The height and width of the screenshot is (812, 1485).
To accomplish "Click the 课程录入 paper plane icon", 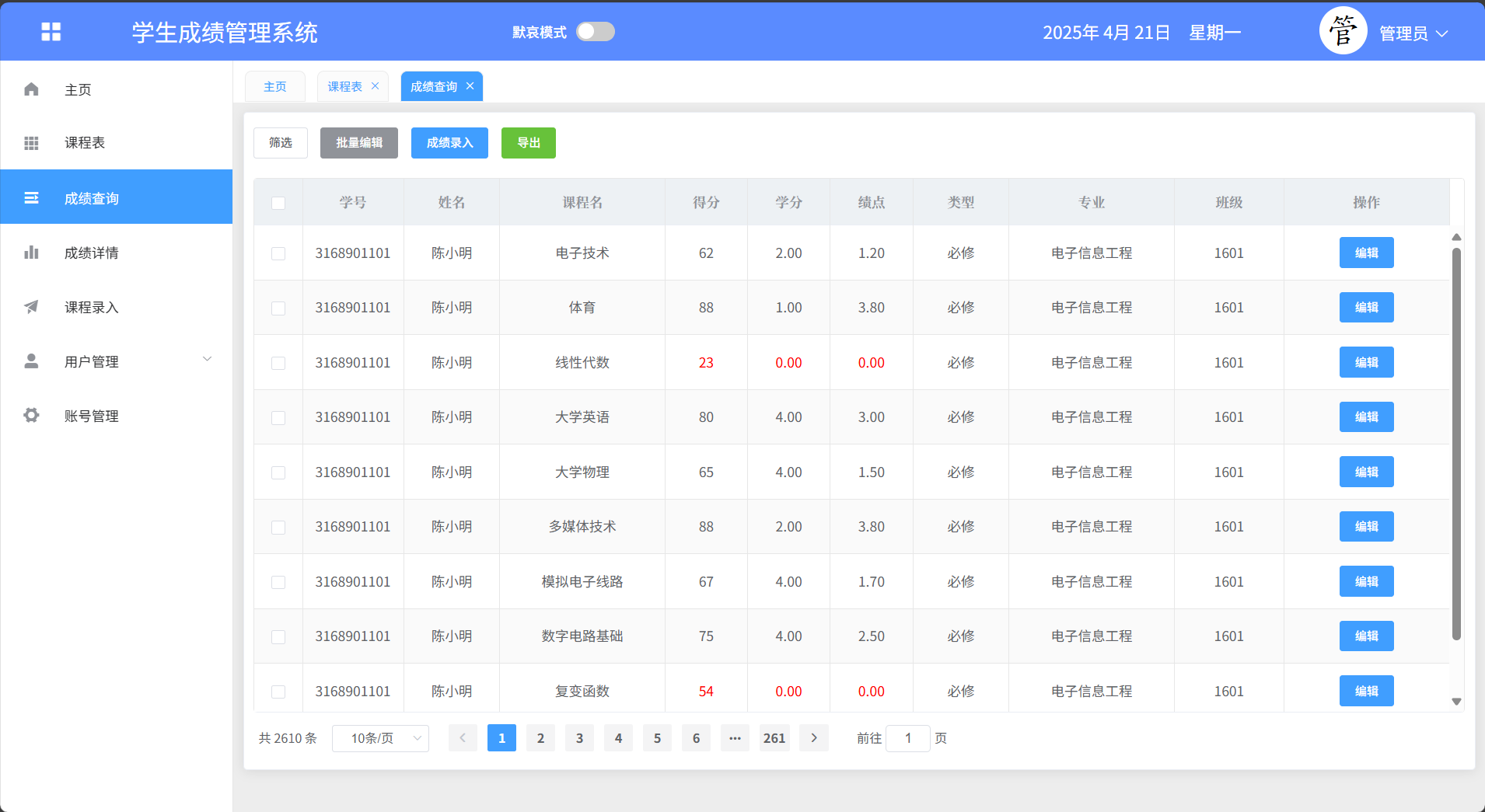I will click(31, 307).
